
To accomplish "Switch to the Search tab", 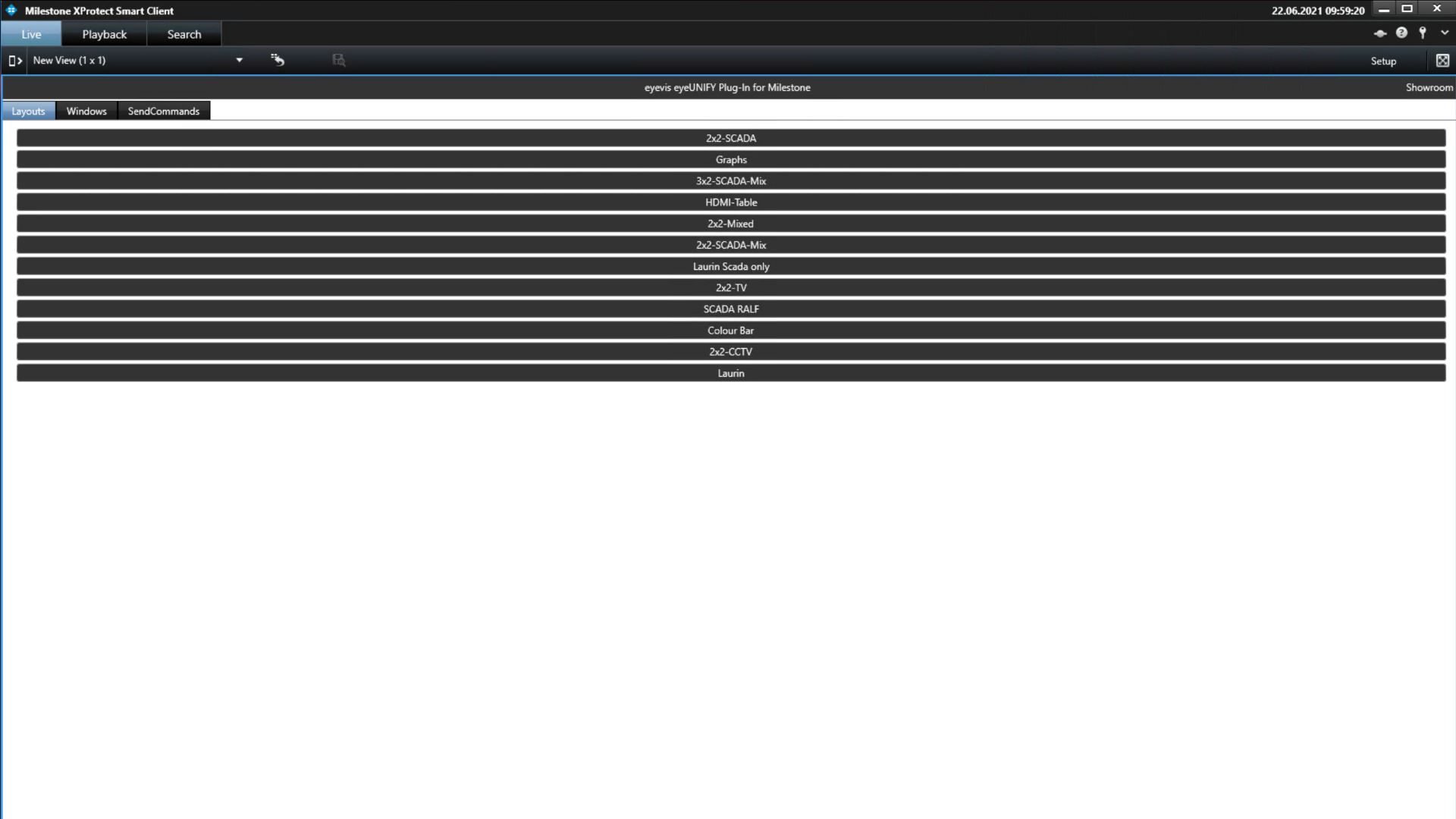I will tap(184, 34).
